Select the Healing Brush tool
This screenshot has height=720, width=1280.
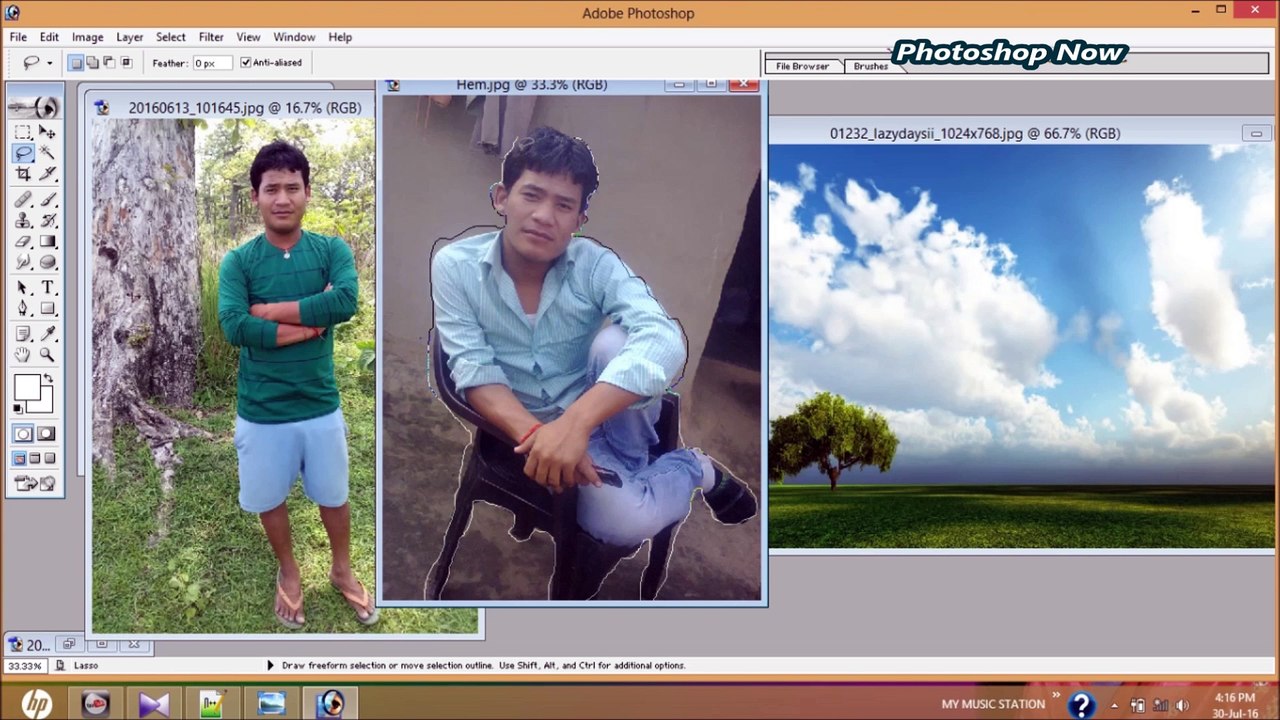(x=23, y=200)
